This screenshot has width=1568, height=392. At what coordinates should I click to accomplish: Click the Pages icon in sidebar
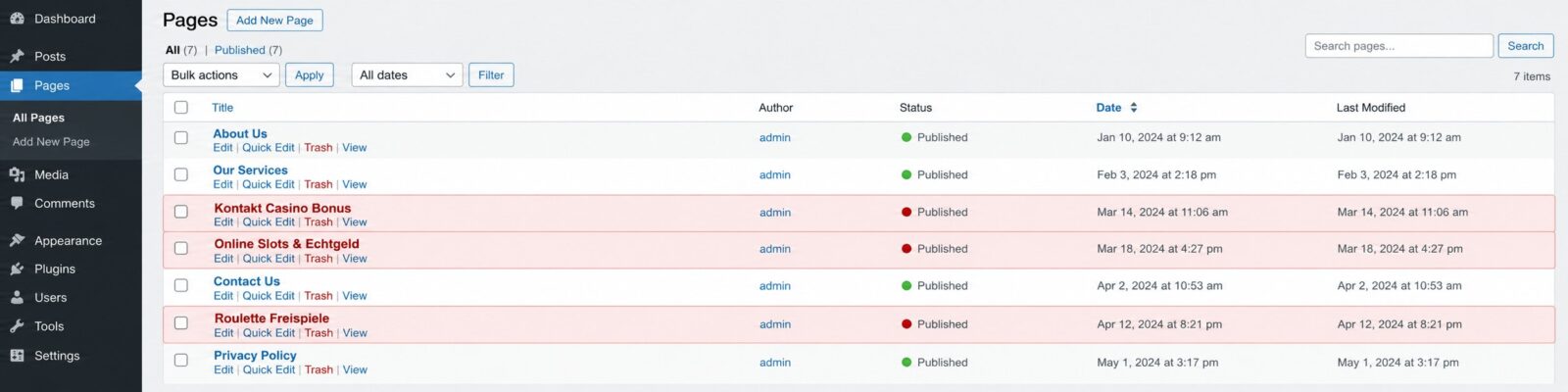[17, 85]
